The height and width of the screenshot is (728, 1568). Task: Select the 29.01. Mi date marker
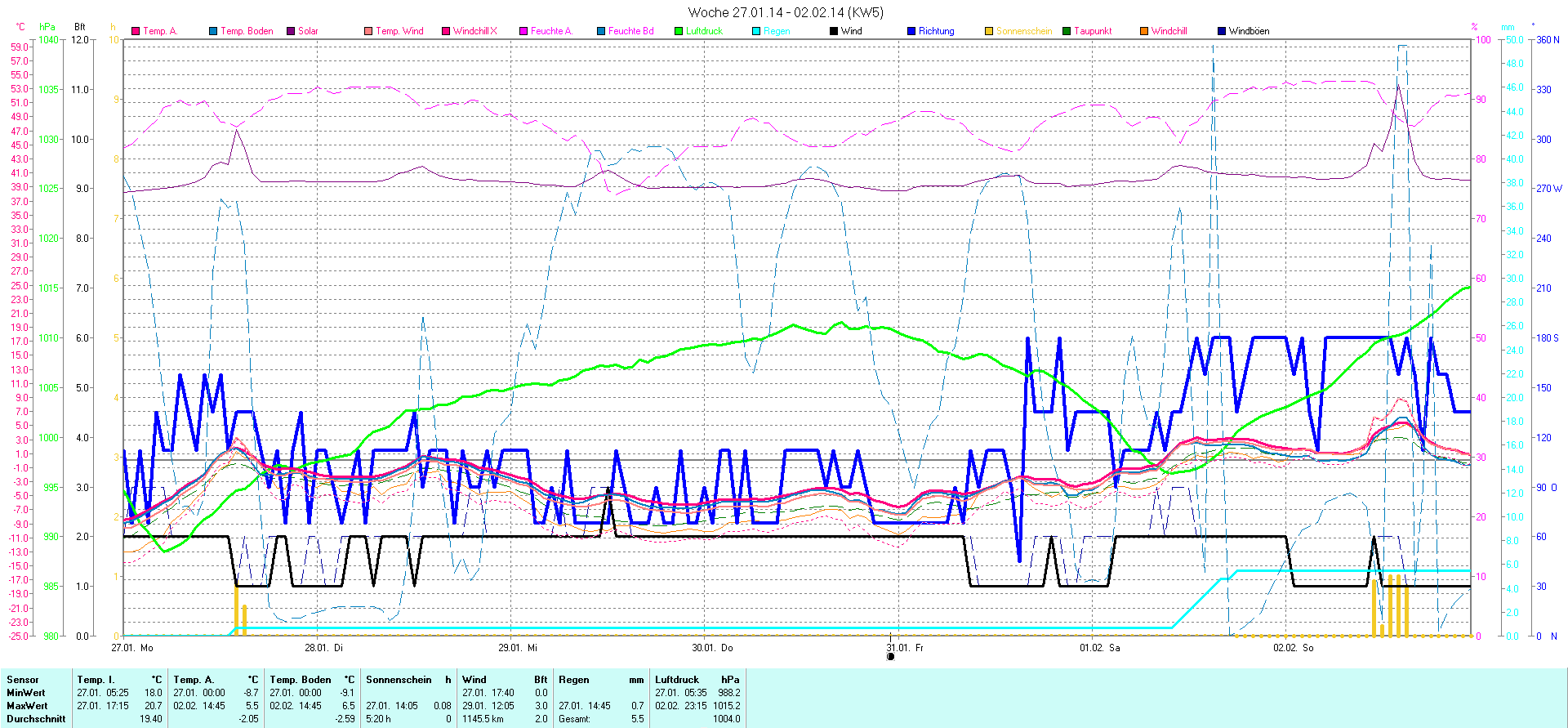518,647
